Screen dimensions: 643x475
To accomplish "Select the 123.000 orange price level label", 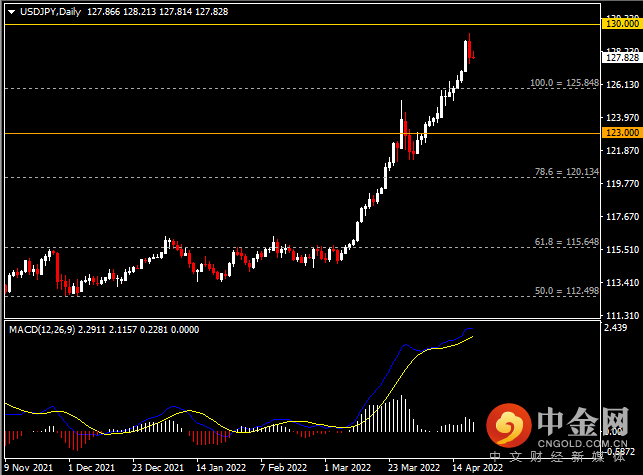I will (622, 132).
